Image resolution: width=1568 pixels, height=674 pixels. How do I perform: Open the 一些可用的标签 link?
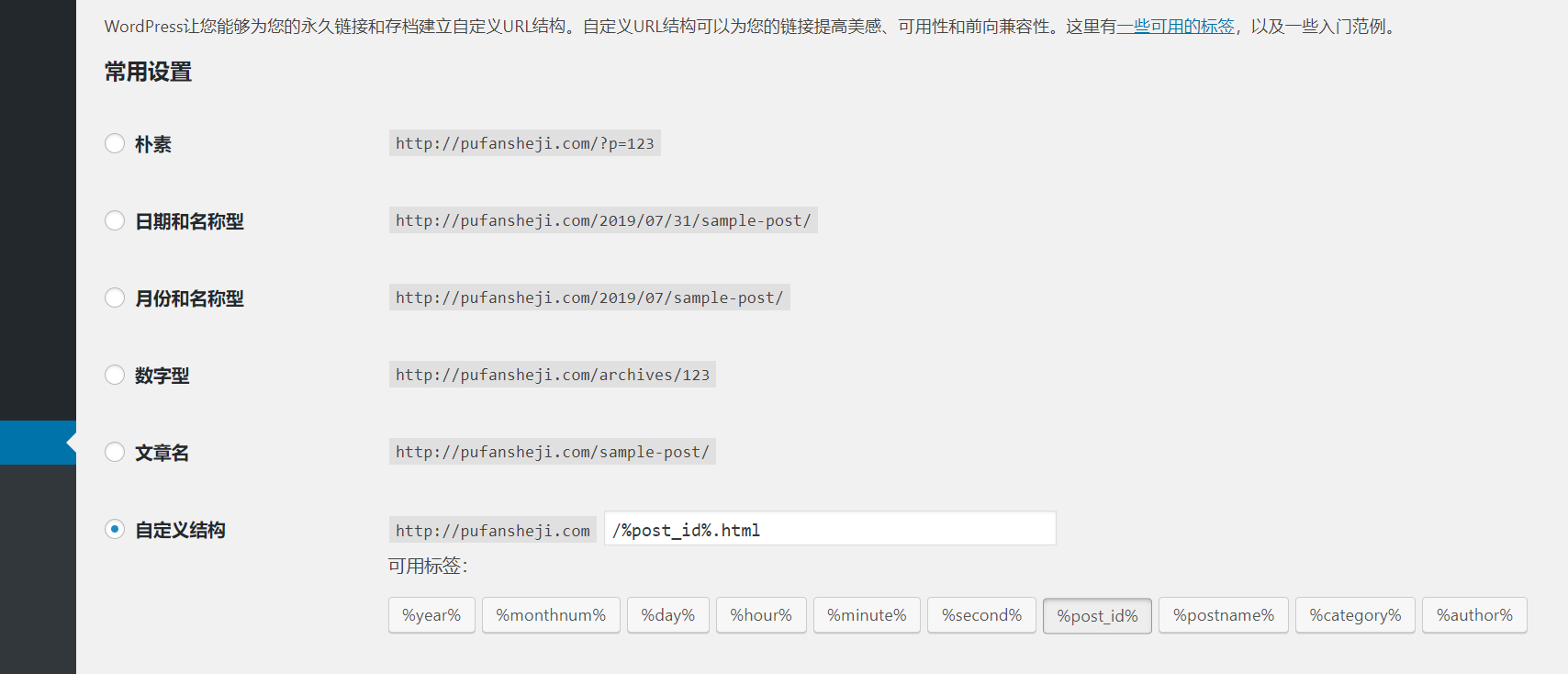1175,27
